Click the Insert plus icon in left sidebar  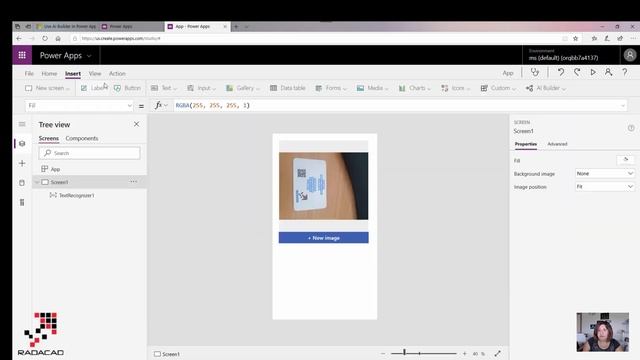[x=22, y=163]
